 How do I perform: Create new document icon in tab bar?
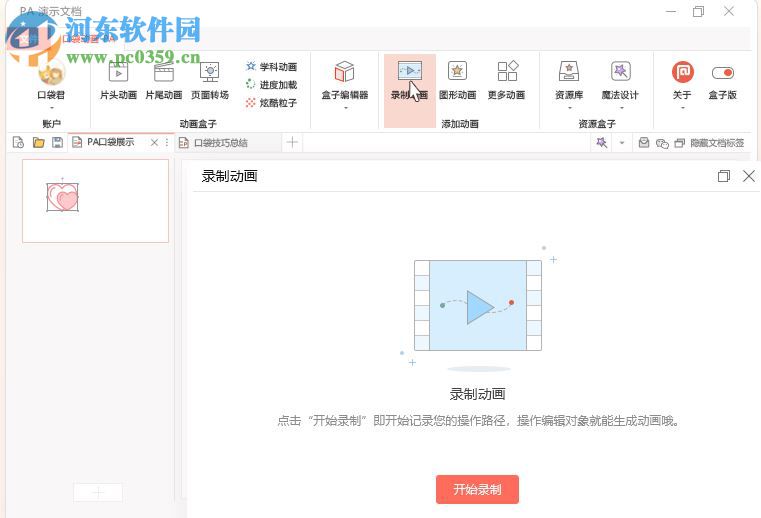[18, 142]
